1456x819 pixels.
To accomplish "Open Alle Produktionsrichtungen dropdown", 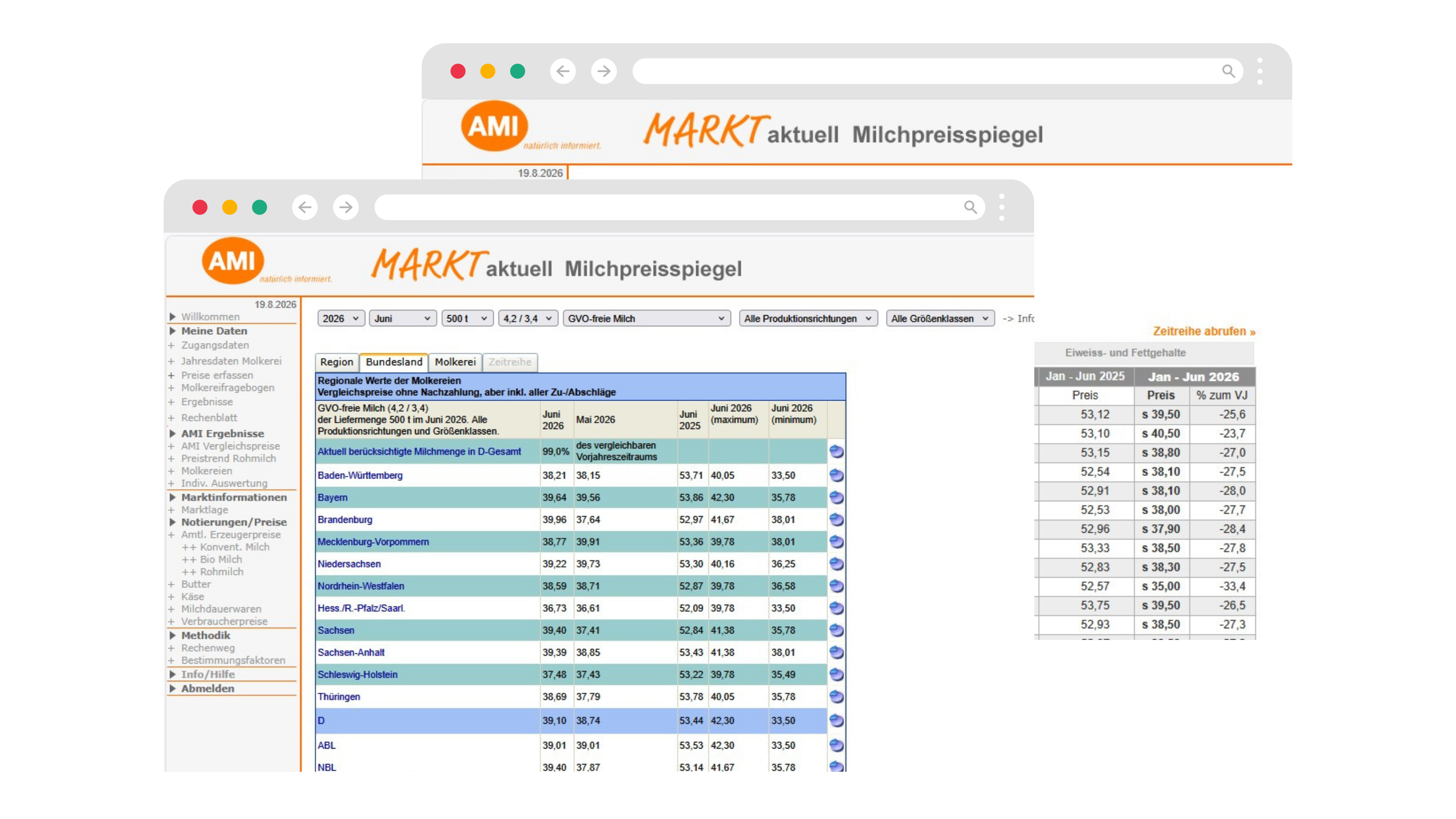I will pyautogui.click(x=808, y=319).
